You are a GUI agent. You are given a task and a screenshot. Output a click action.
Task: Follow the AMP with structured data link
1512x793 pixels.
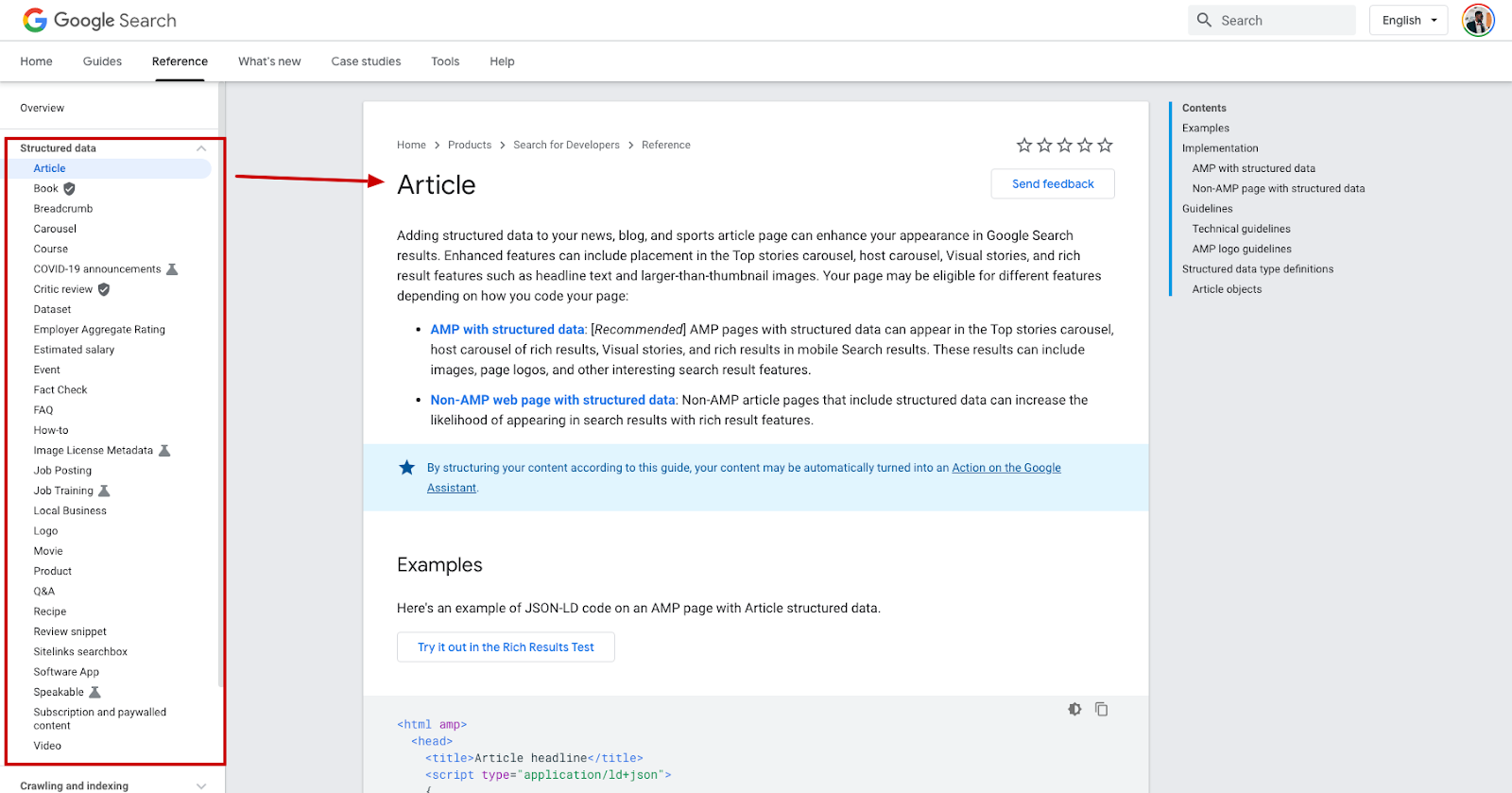coord(507,330)
